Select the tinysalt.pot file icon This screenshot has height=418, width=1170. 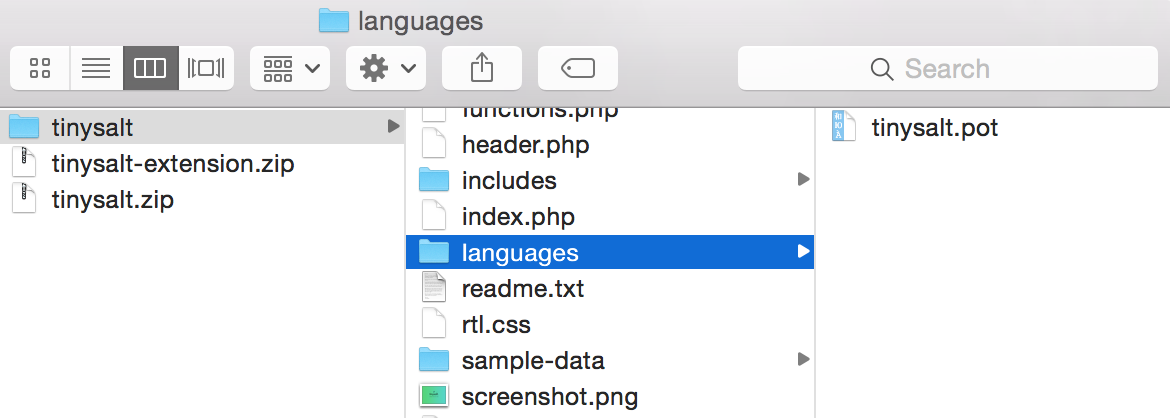click(845, 127)
